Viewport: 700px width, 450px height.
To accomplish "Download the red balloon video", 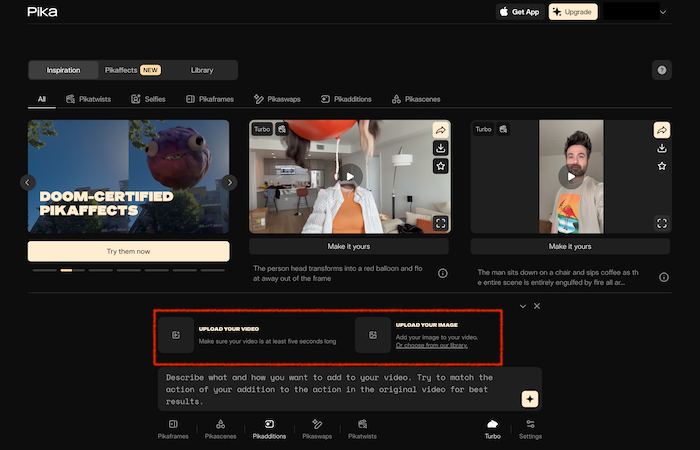I will [441, 148].
